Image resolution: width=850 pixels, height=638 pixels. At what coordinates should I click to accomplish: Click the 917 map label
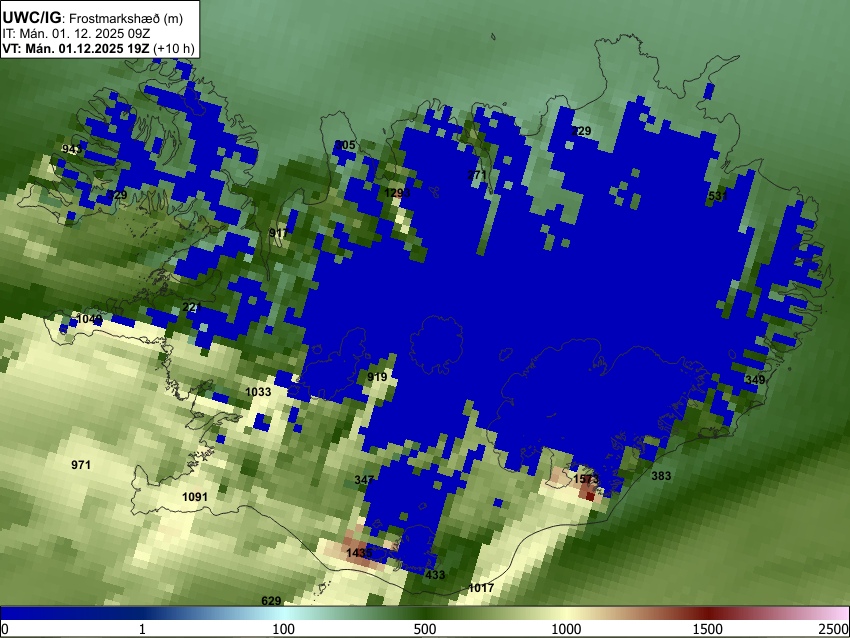coord(279,233)
